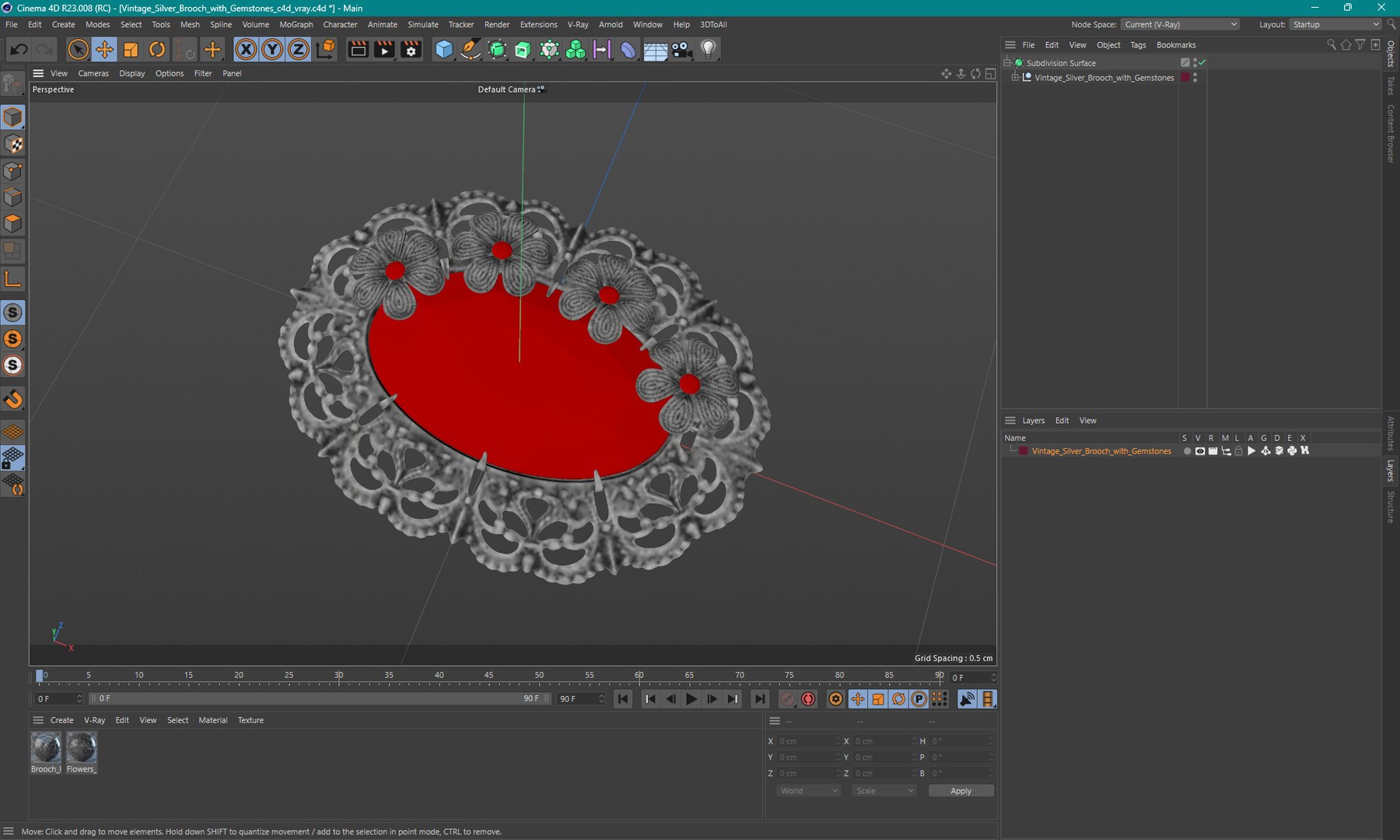Select the Scale tool in toolbar
Screen dimensions: 1400x840
[131, 50]
